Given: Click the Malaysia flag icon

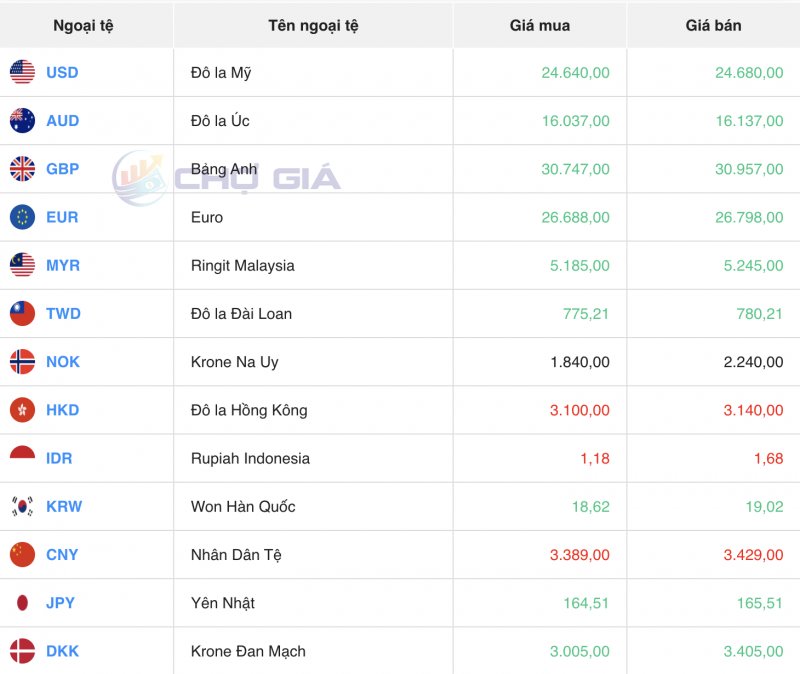Looking at the screenshot, I should [22, 265].
